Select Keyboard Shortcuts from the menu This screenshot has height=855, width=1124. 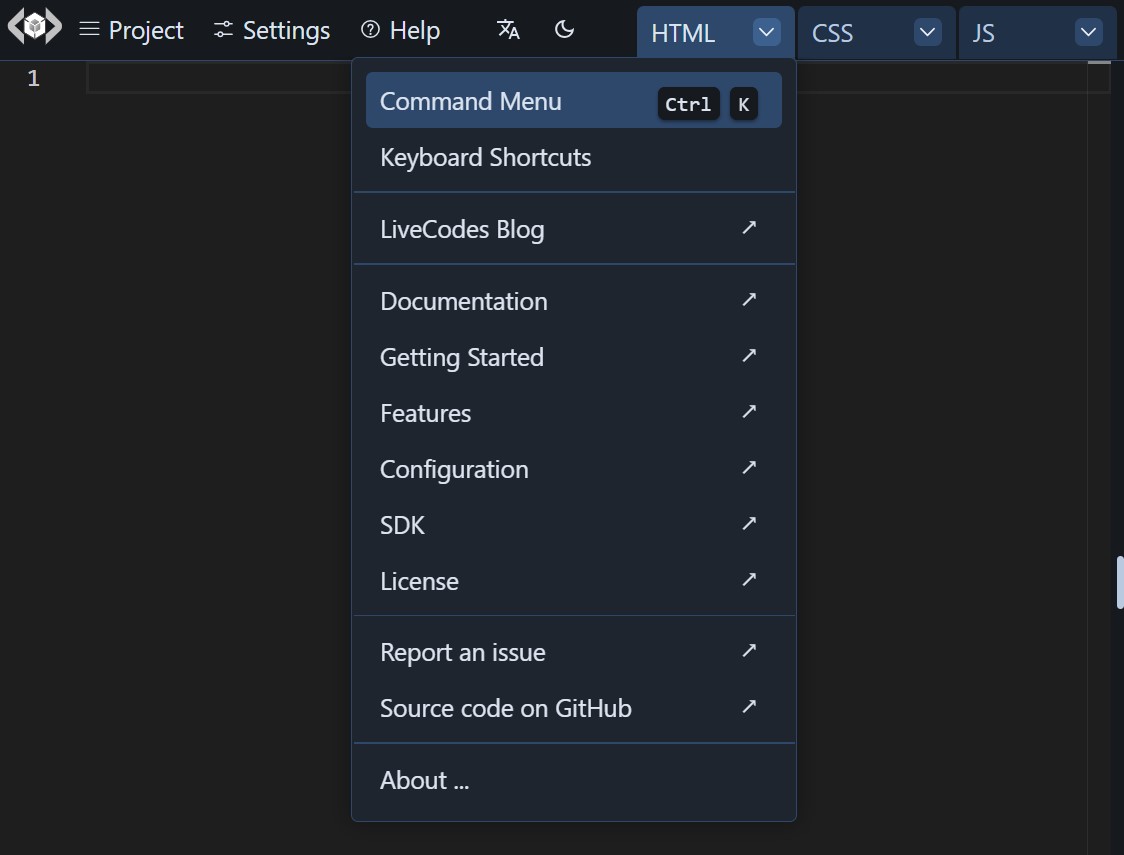click(485, 157)
